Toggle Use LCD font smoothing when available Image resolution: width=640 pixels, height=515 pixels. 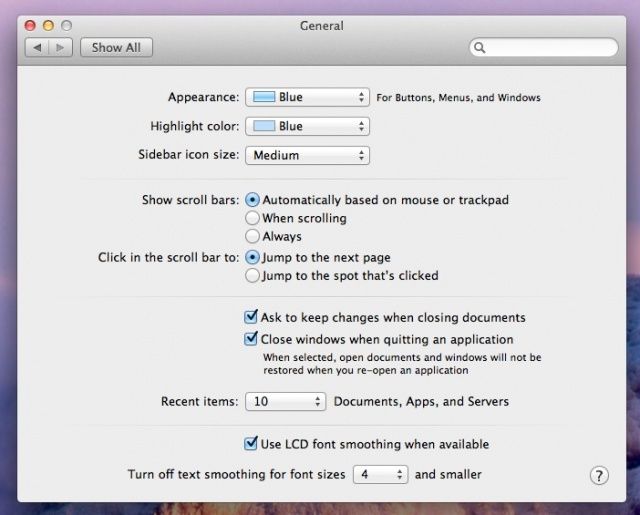(x=252, y=444)
